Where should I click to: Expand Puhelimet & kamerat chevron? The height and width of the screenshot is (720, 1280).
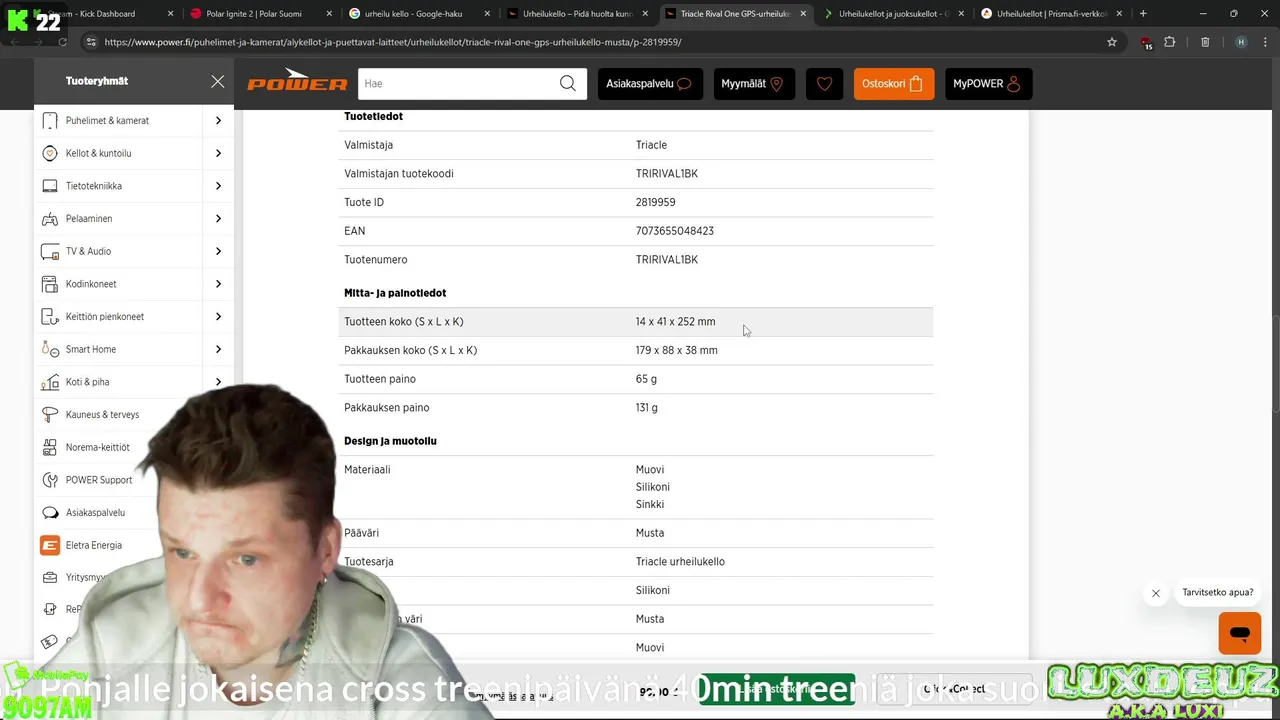coord(218,121)
